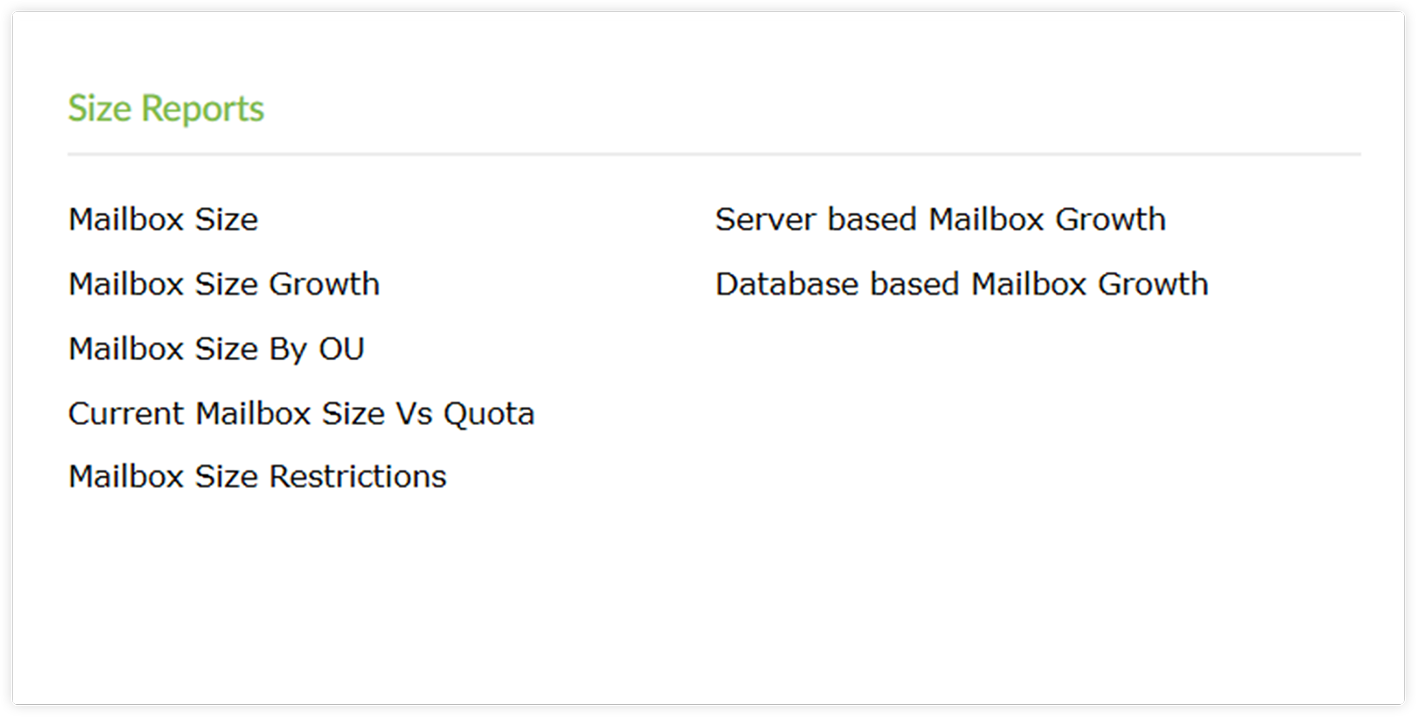Select Mailbox Size By OU report
The image size is (1416, 717).
pos(216,349)
